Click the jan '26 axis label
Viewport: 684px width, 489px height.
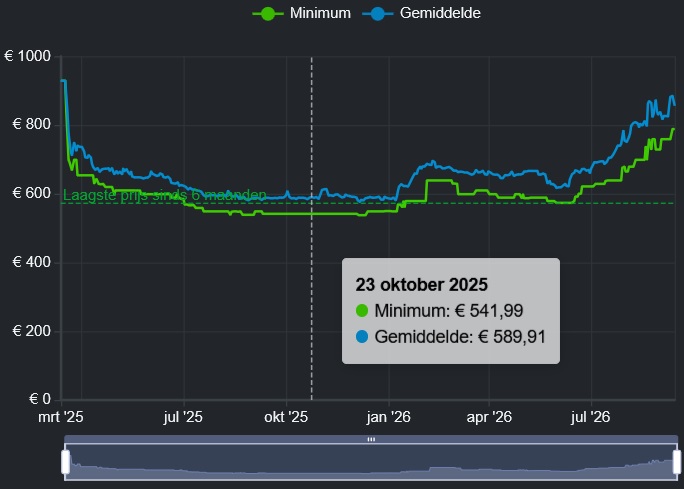pos(388,417)
